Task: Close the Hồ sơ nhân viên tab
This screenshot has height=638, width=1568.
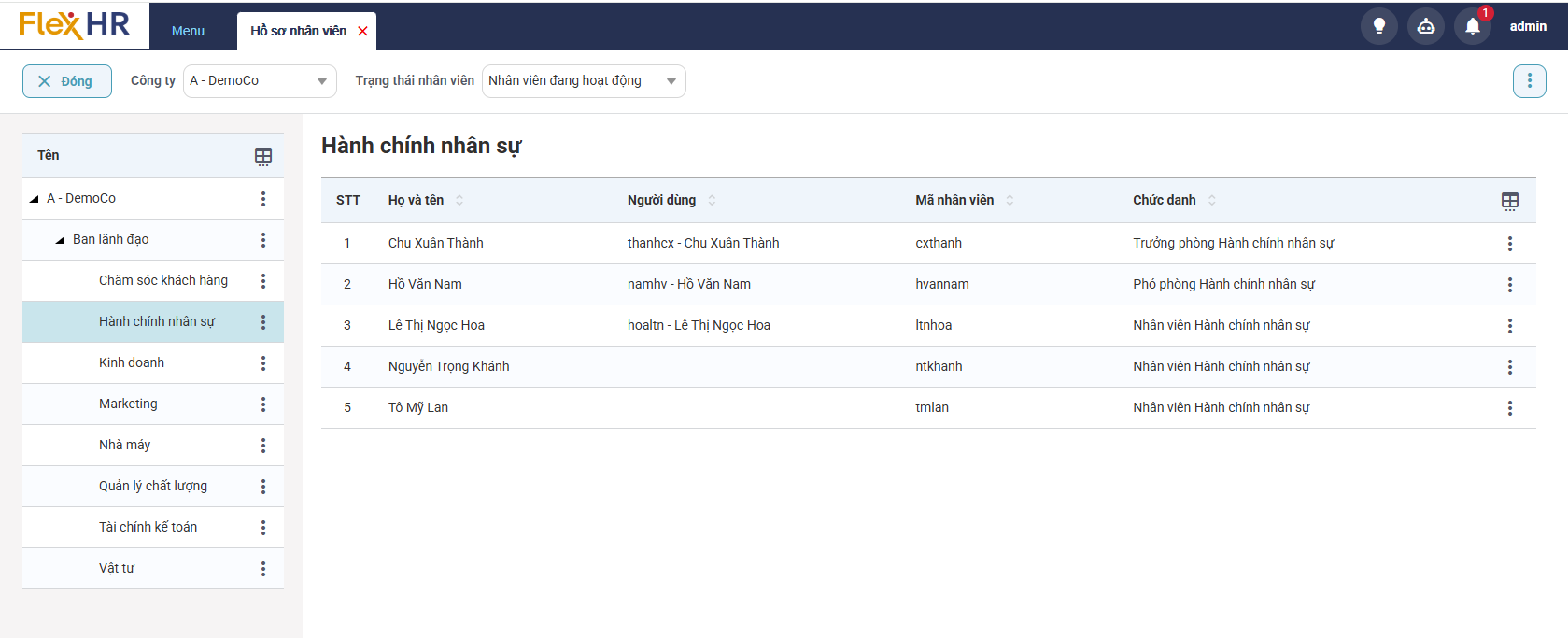Action: (363, 31)
